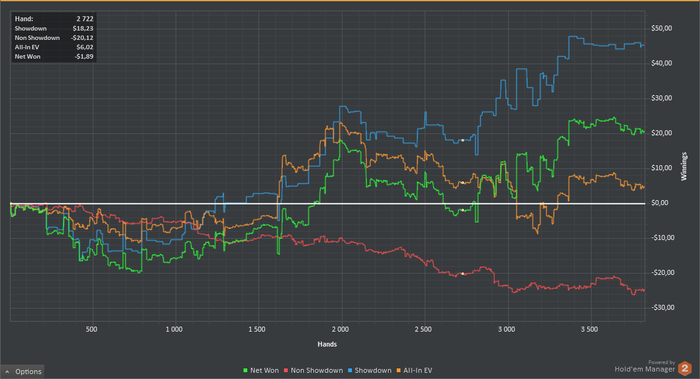
Task: Click the orange All-In EV color square
Action: pos(399,371)
